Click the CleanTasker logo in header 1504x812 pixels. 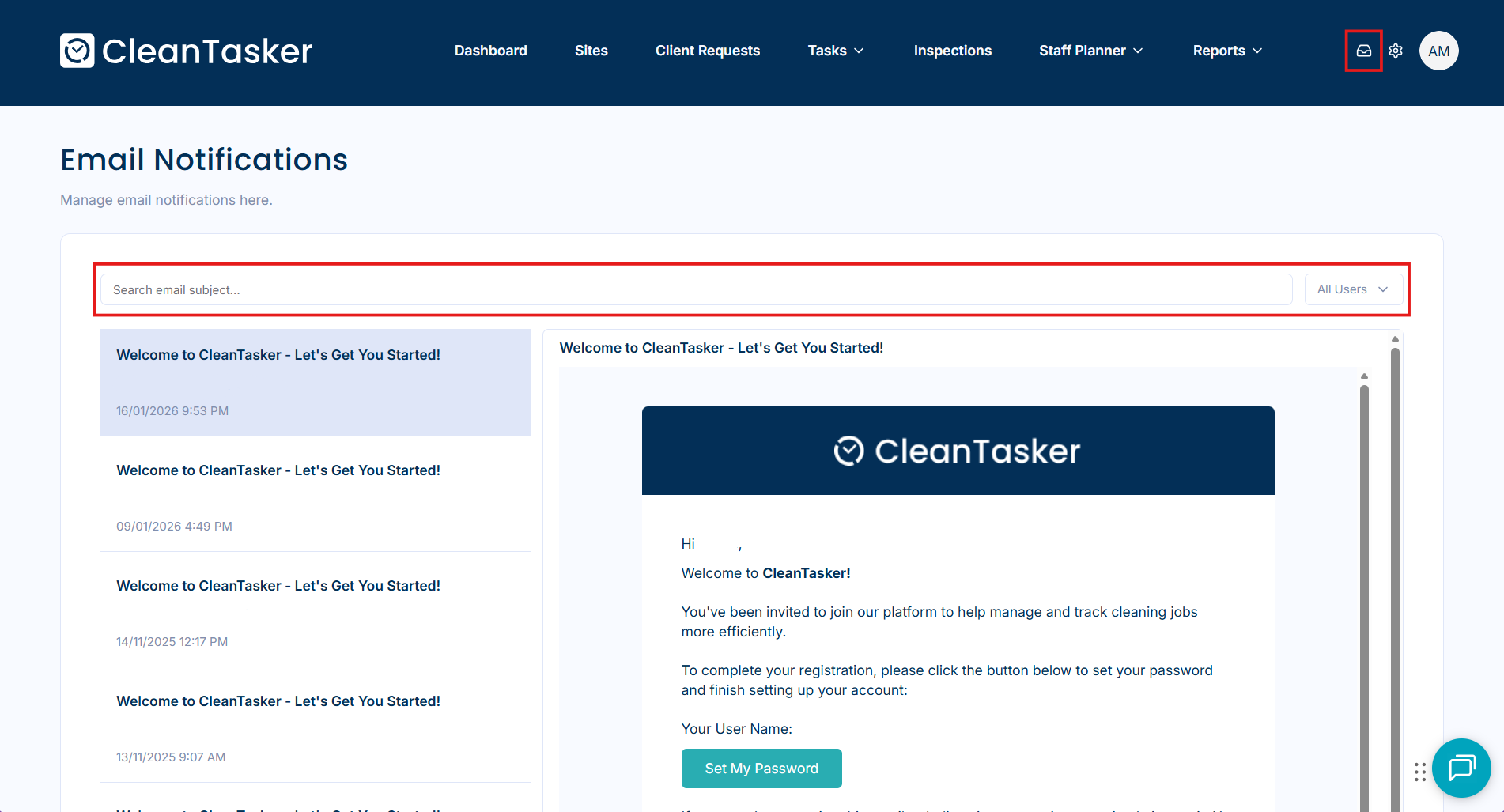pos(187,51)
